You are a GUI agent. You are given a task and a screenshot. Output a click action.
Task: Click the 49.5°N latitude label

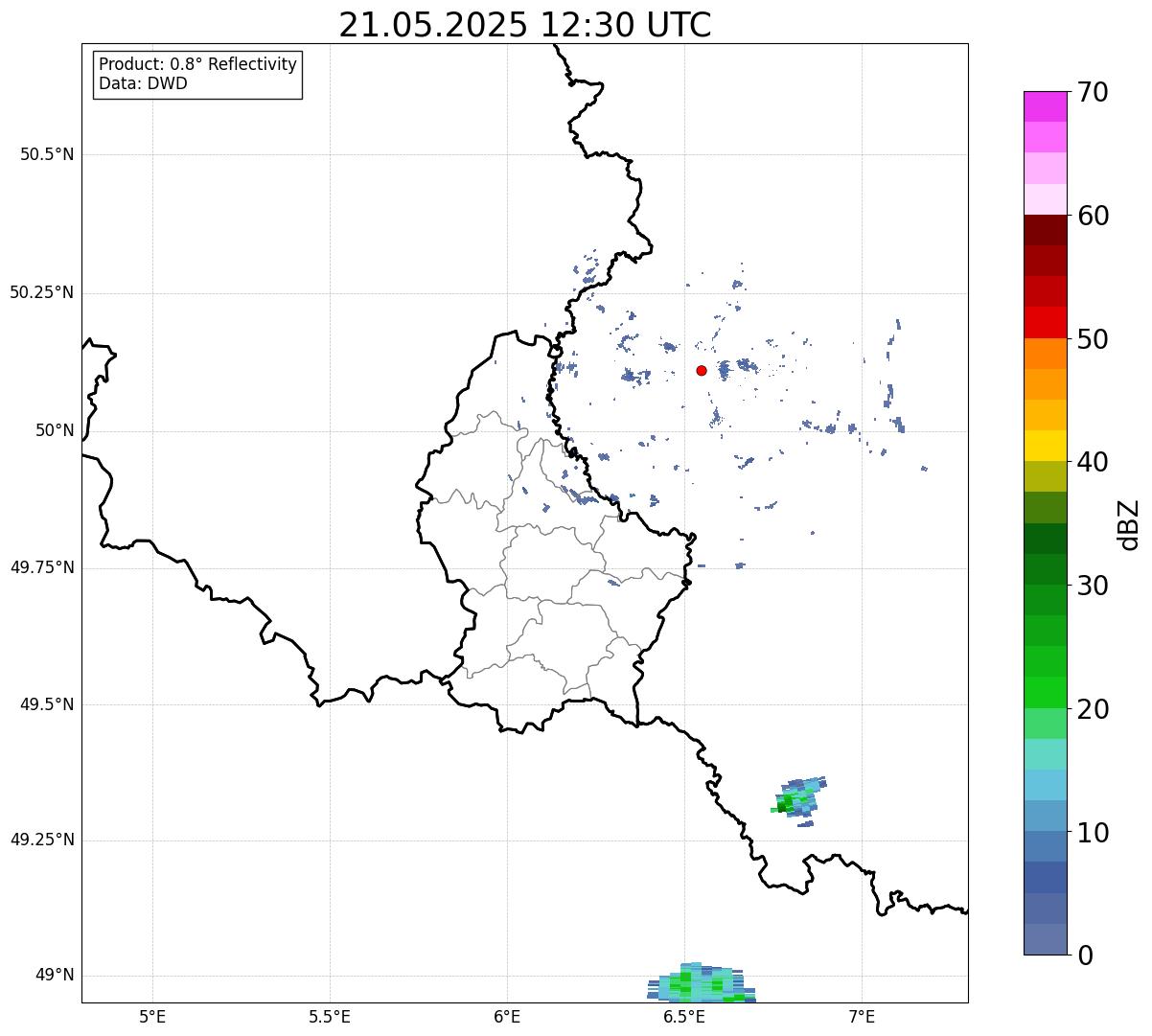click(x=47, y=704)
